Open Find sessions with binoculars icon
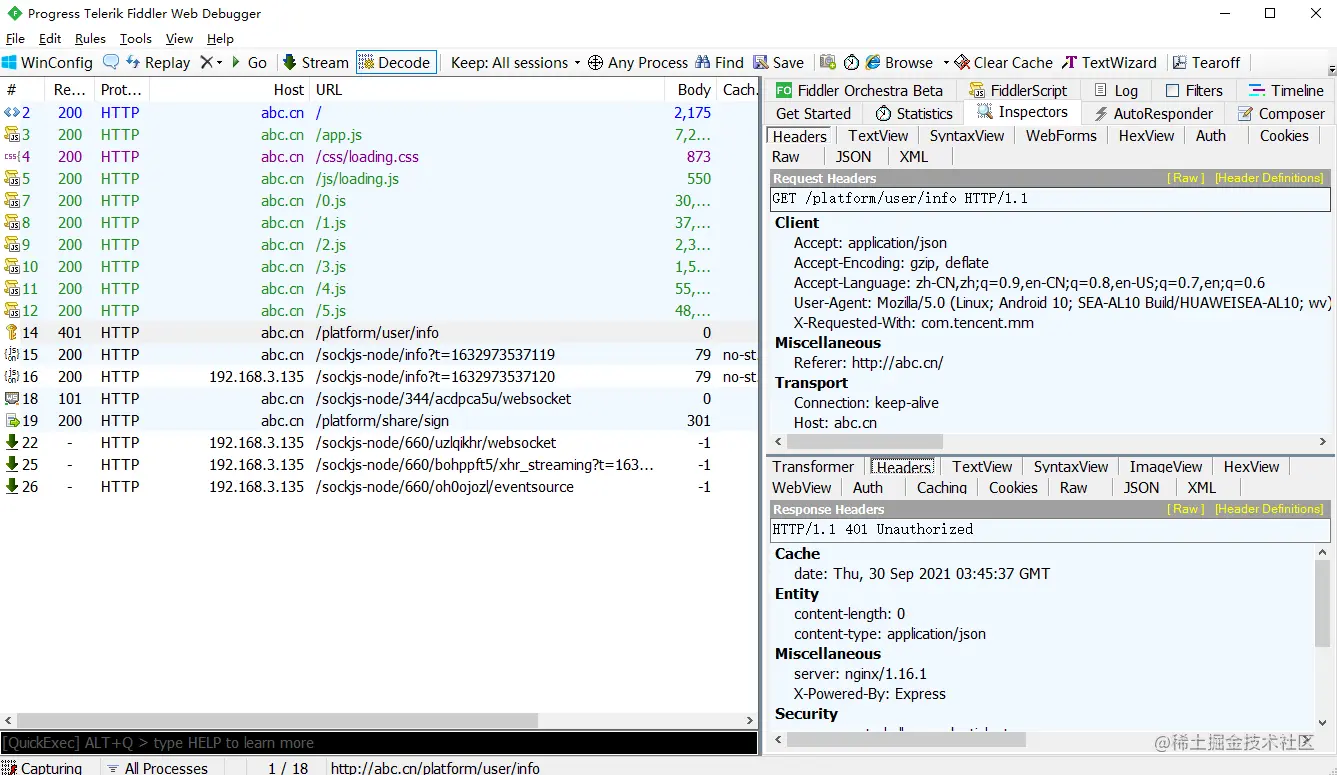The image size is (1337, 775). 720,62
